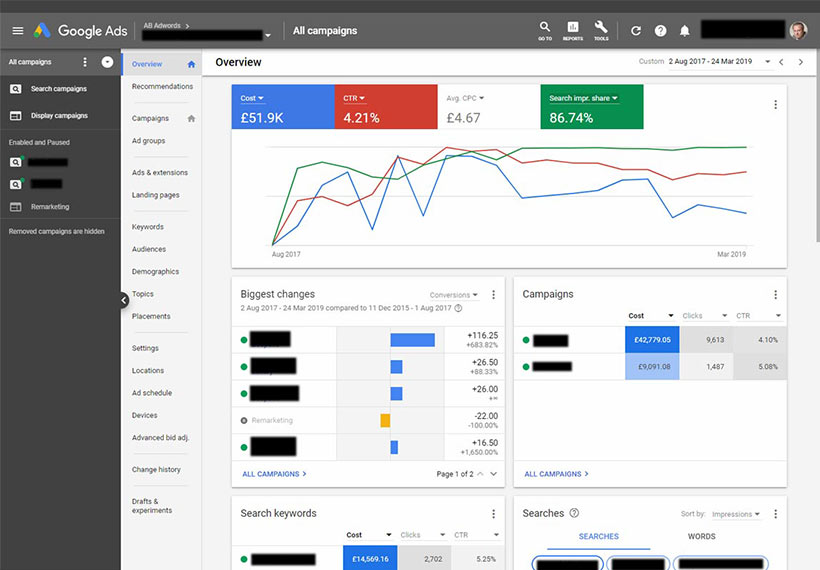
Task: Open Biggest changes Conversions dropdown
Action: click(x=453, y=295)
